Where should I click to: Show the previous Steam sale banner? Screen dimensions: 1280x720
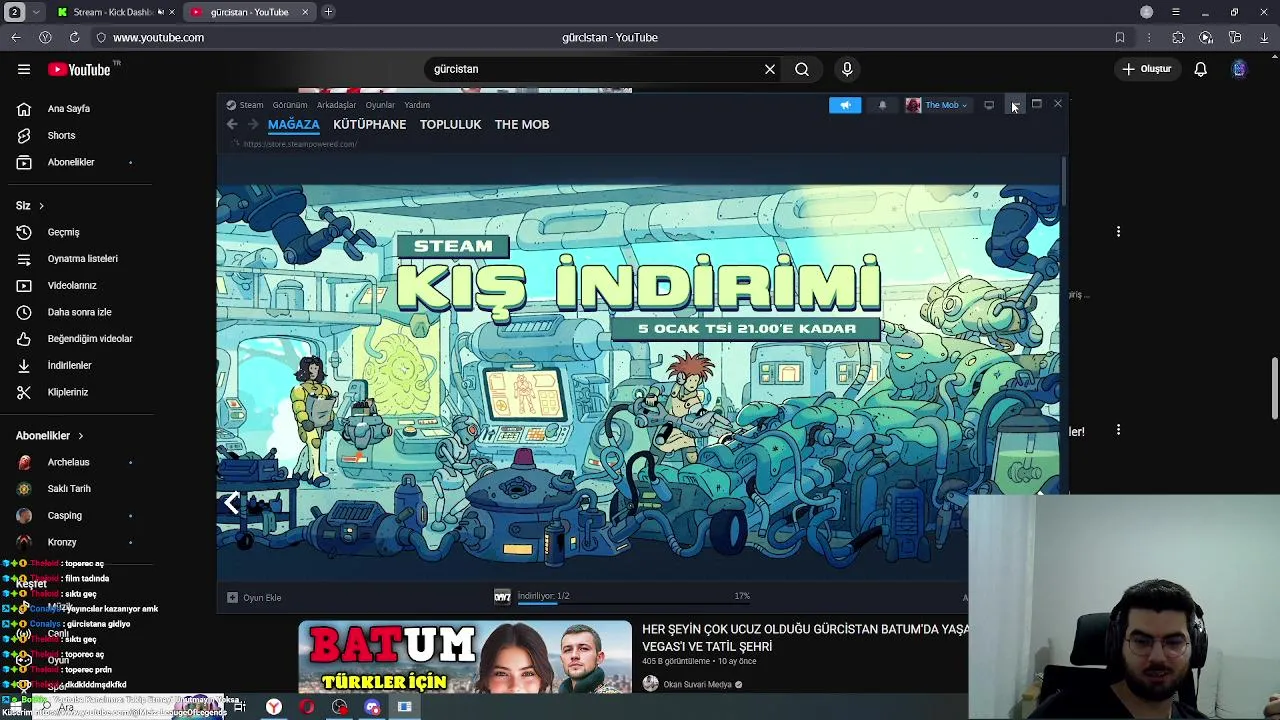pyautogui.click(x=232, y=503)
